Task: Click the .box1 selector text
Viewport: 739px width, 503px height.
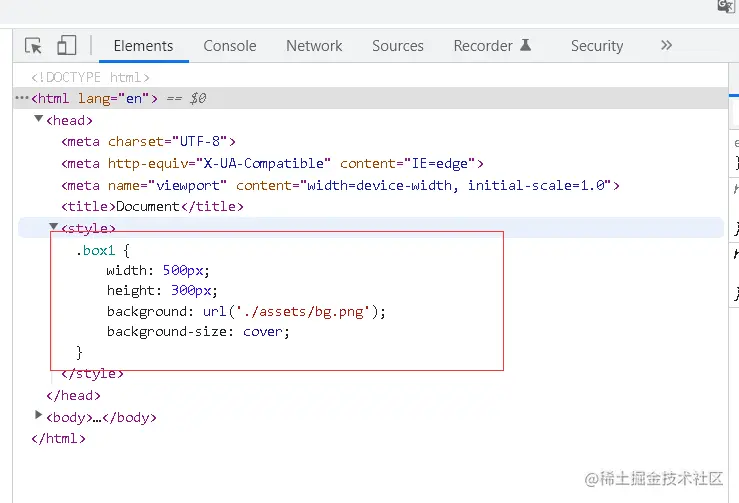Action: (x=95, y=250)
